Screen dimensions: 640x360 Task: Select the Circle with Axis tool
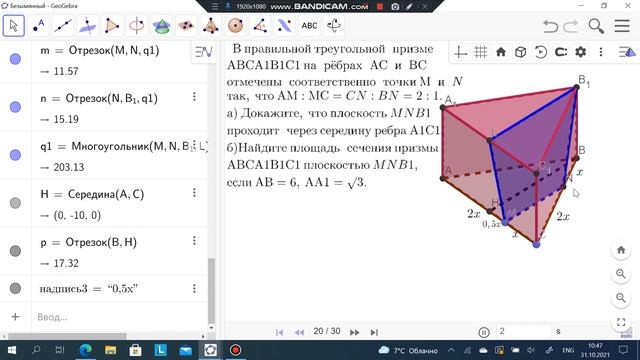[x=136, y=26]
